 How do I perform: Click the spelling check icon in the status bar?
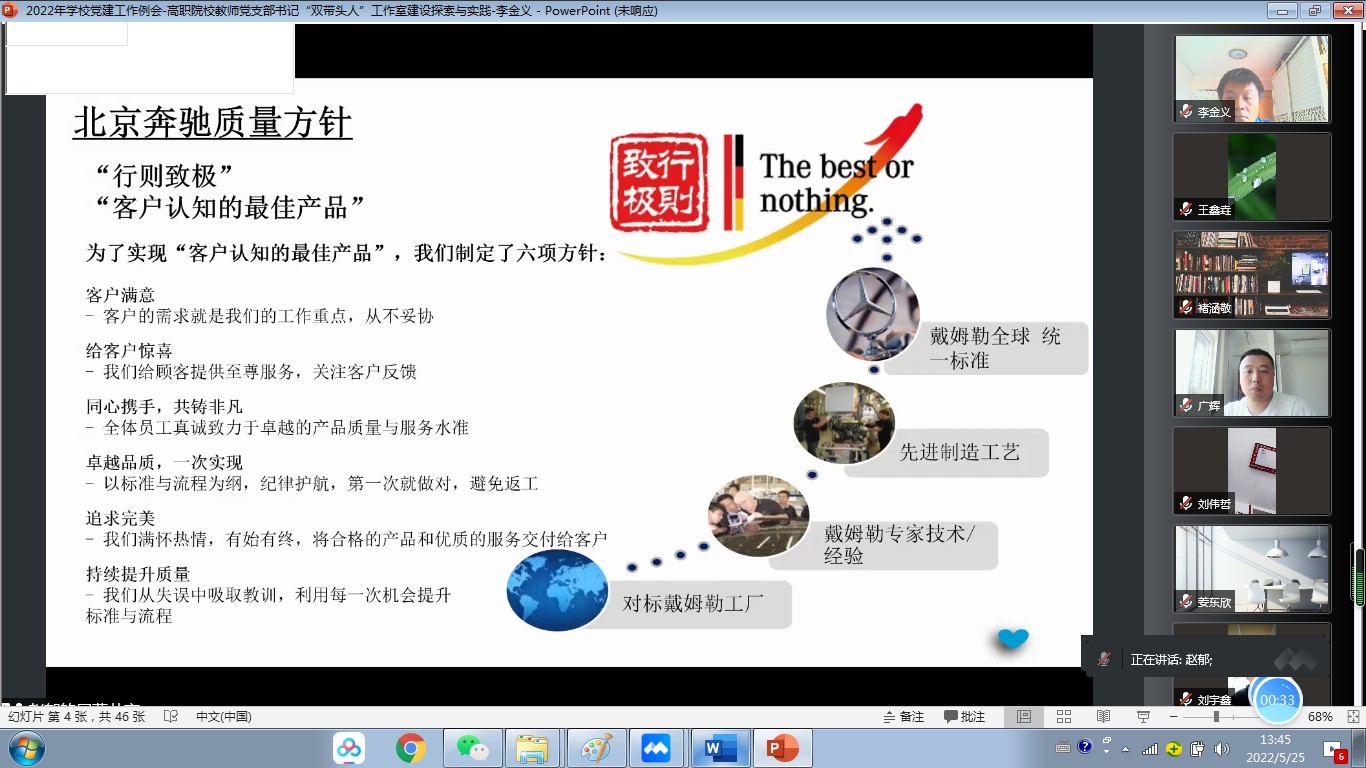coord(170,717)
